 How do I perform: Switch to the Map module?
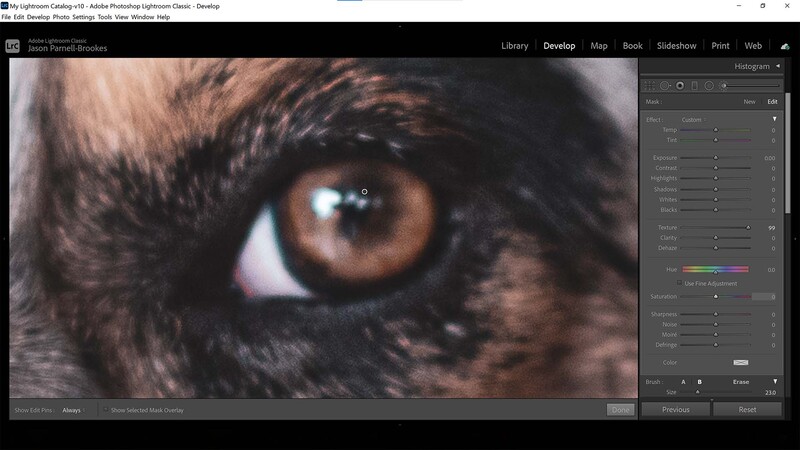[599, 46]
